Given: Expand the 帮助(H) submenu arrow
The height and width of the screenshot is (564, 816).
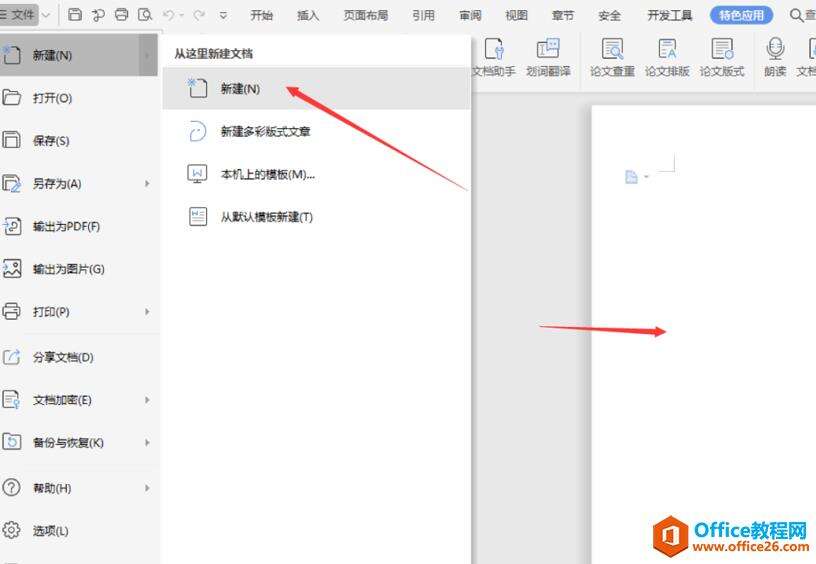Looking at the screenshot, I should (x=148, y=488).
